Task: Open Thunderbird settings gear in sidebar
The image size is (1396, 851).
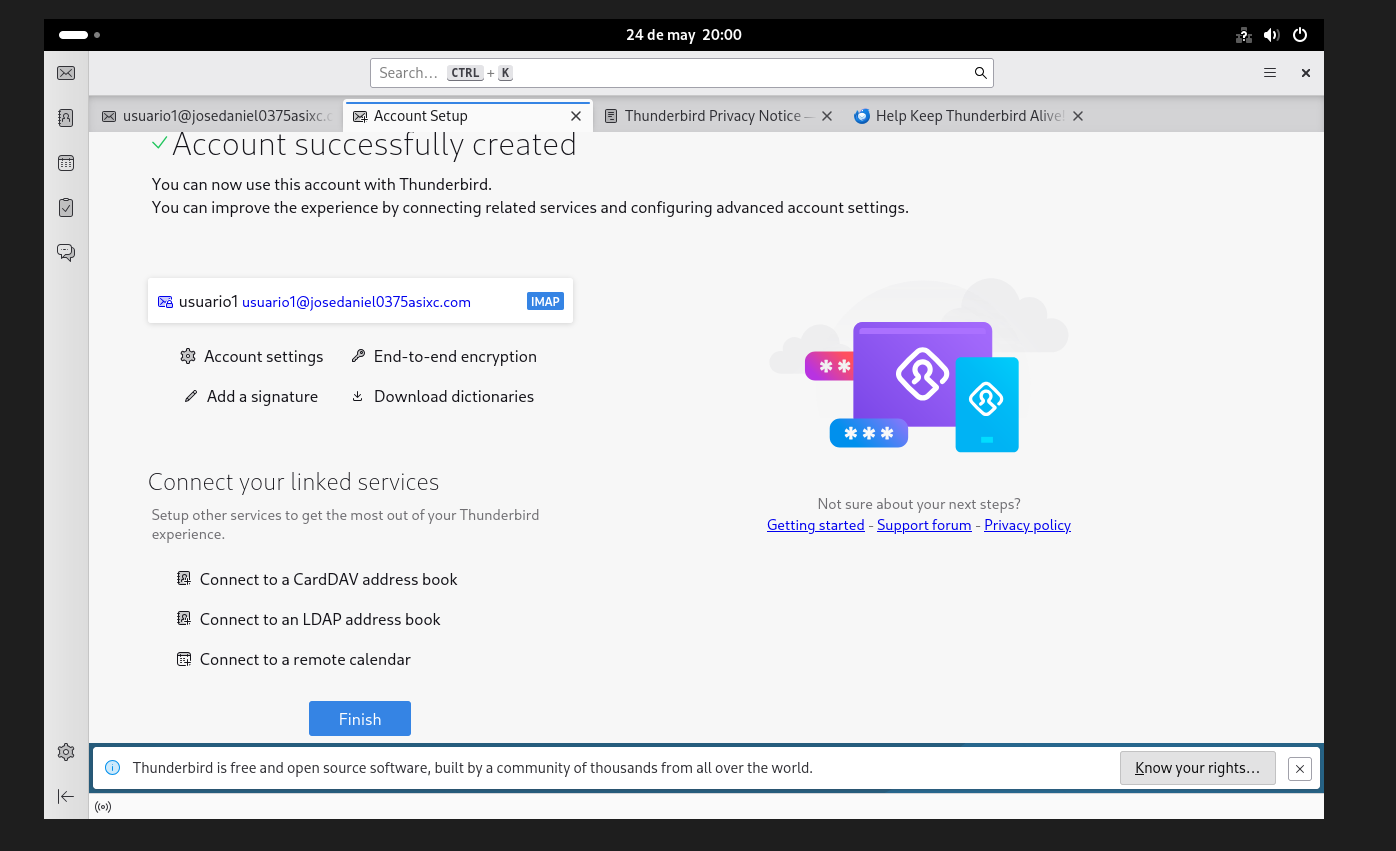Action: [x=66, y=752]
